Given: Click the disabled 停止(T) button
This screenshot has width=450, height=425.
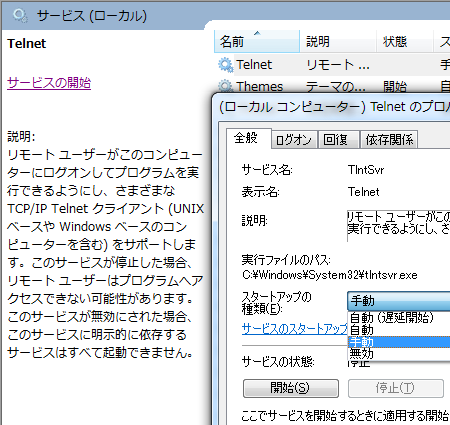Looking at the screenshot, I should pyautogui.click(x=396, y=388).
